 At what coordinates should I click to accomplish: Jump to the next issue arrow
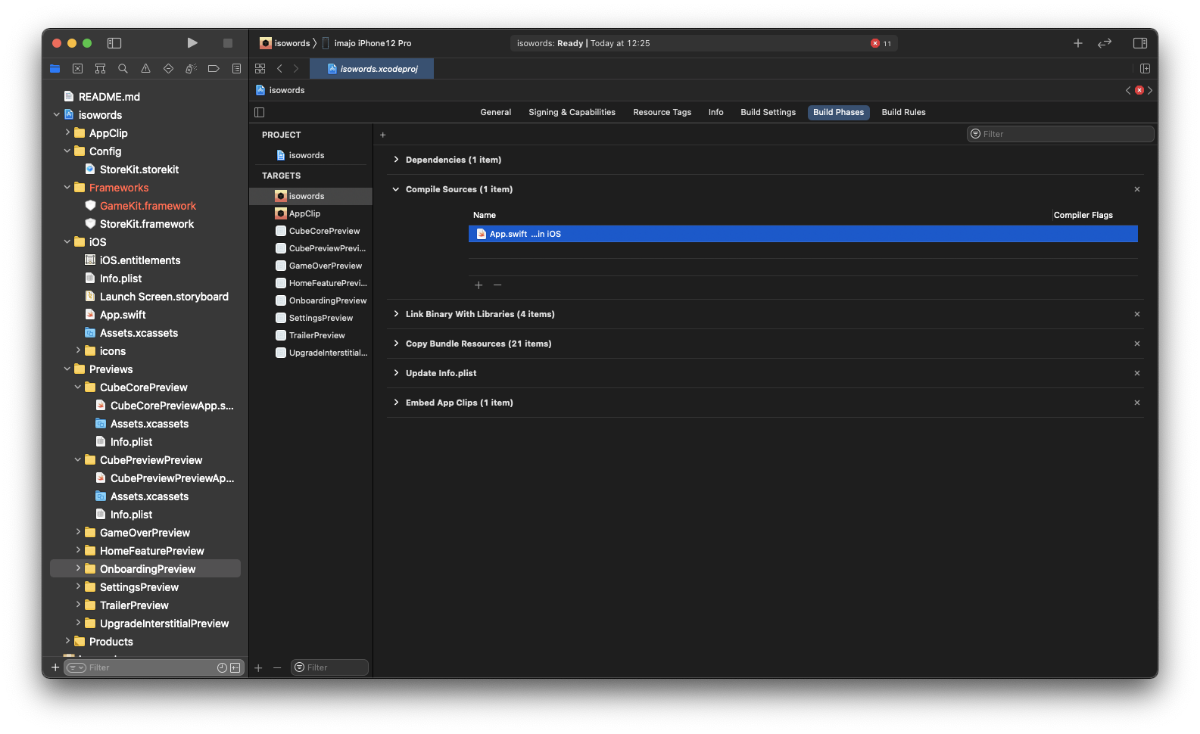1151,90
